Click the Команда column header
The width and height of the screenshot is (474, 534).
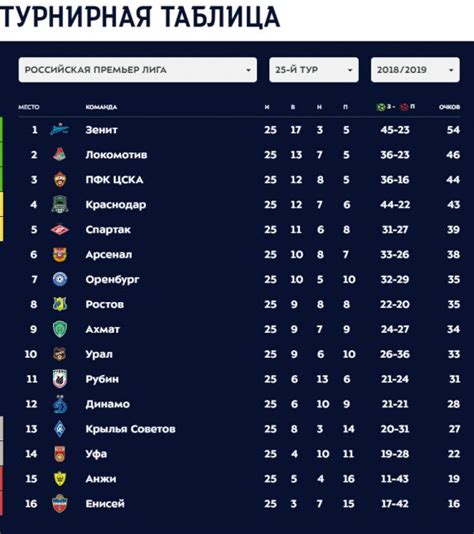coord(101,107)
